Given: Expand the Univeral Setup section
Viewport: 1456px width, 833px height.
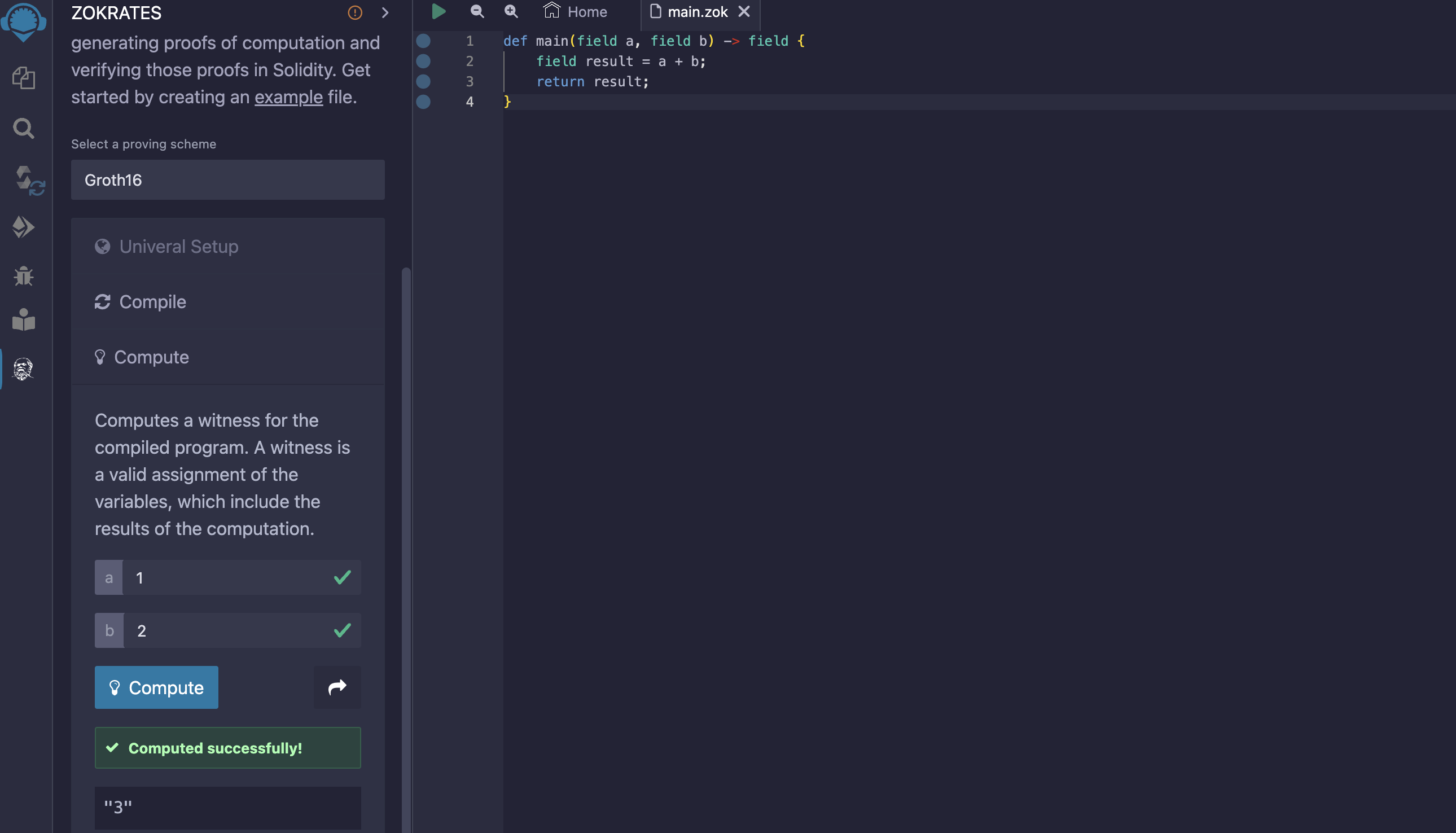Looking at the screenshot, I should (x=178, y=247).
